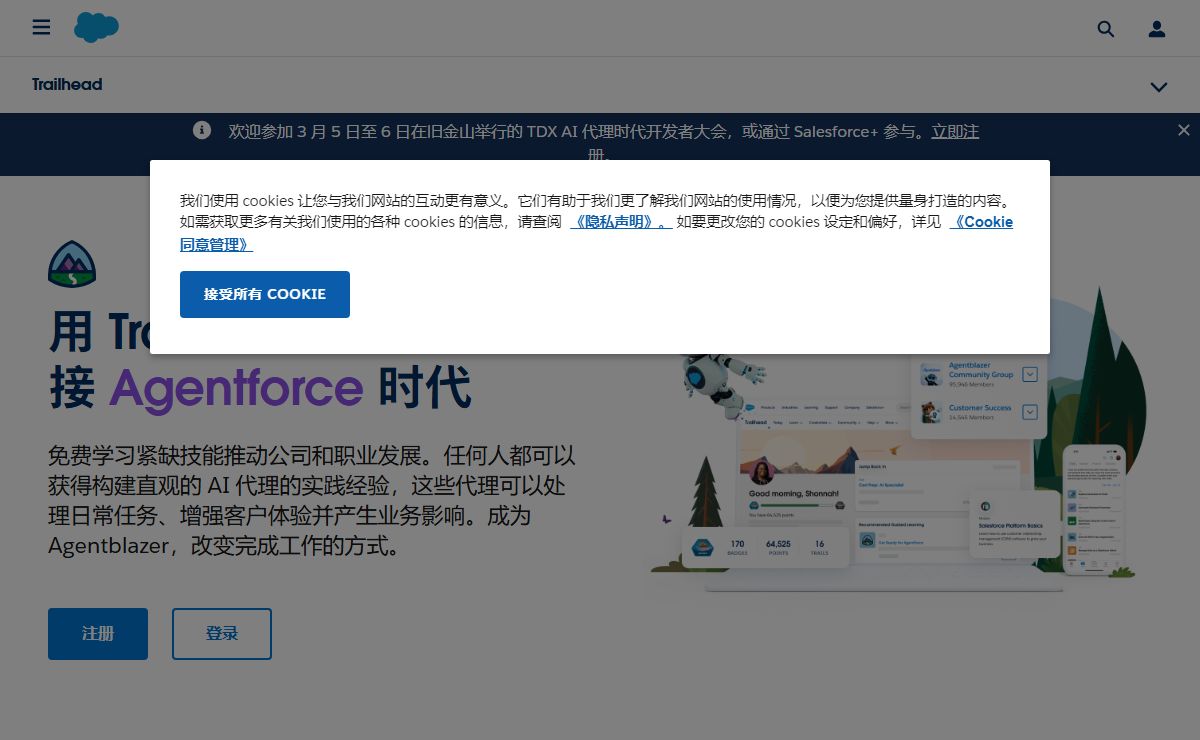Open the 《Cookie 同意管理》 link
This screenshot has height=740, width=1200.
pyautogui.click(x=982, y=222)
